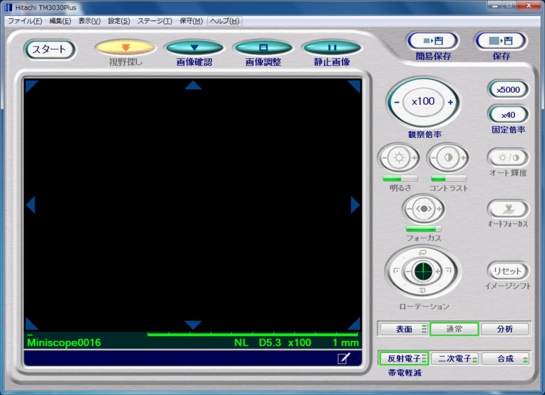Open the ファイル(F) menu
The height and width of the screenshot is (395, 545).
tap(25, 21)
